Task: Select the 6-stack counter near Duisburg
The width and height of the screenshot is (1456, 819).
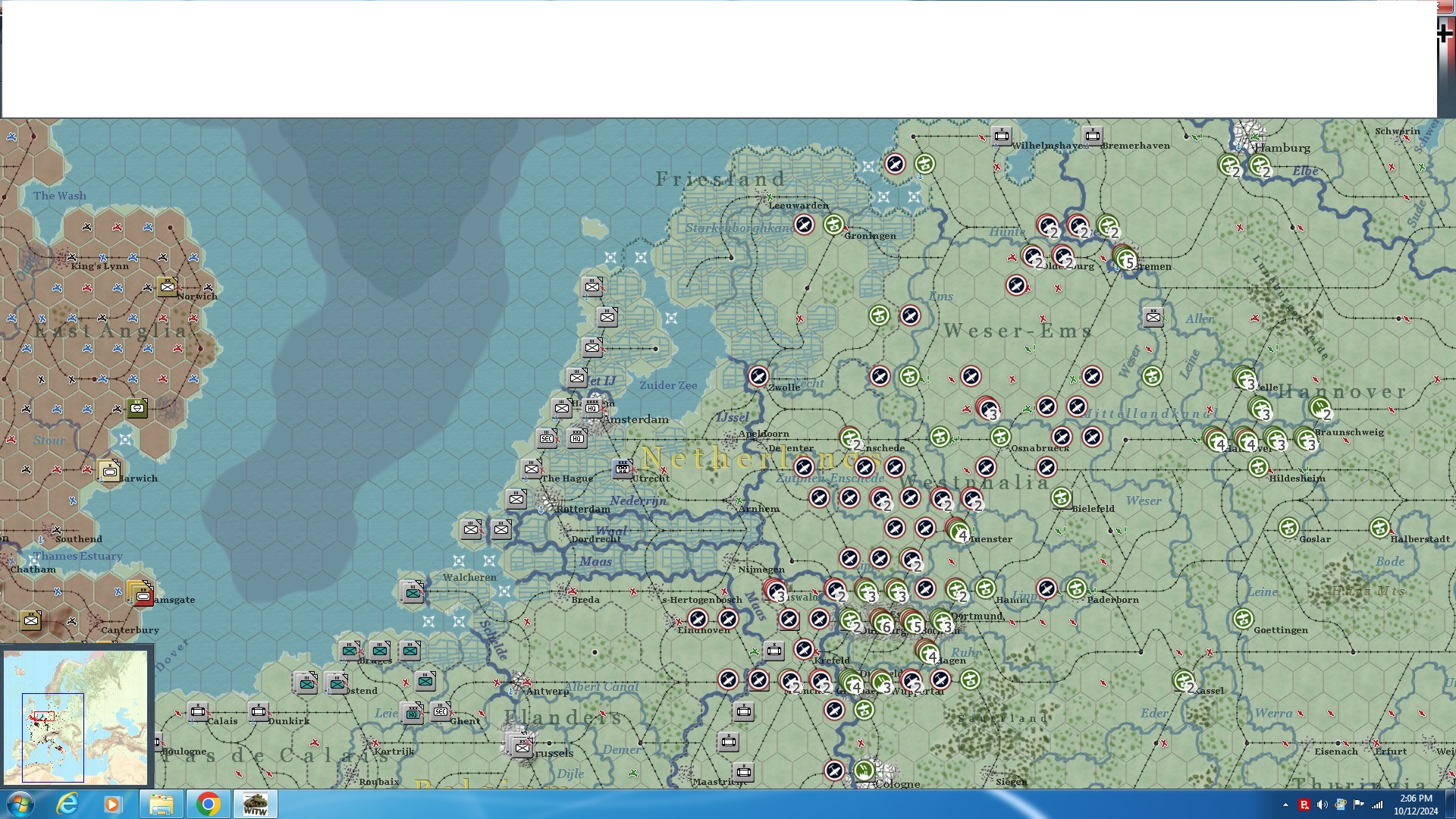Action: pos(882,623)
